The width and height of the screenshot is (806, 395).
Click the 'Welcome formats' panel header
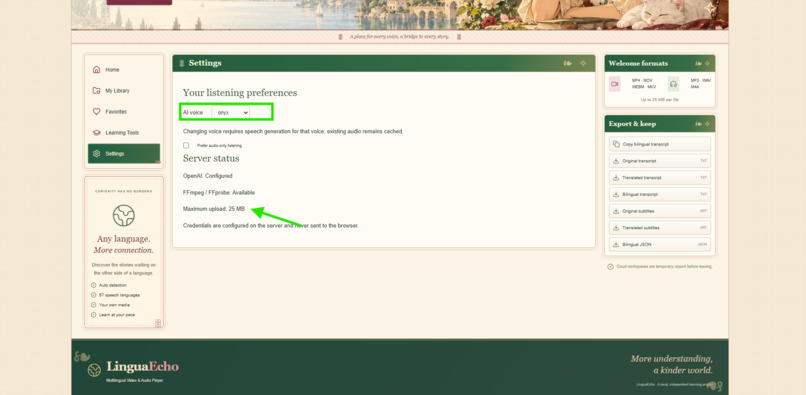[x=660, y=63]
